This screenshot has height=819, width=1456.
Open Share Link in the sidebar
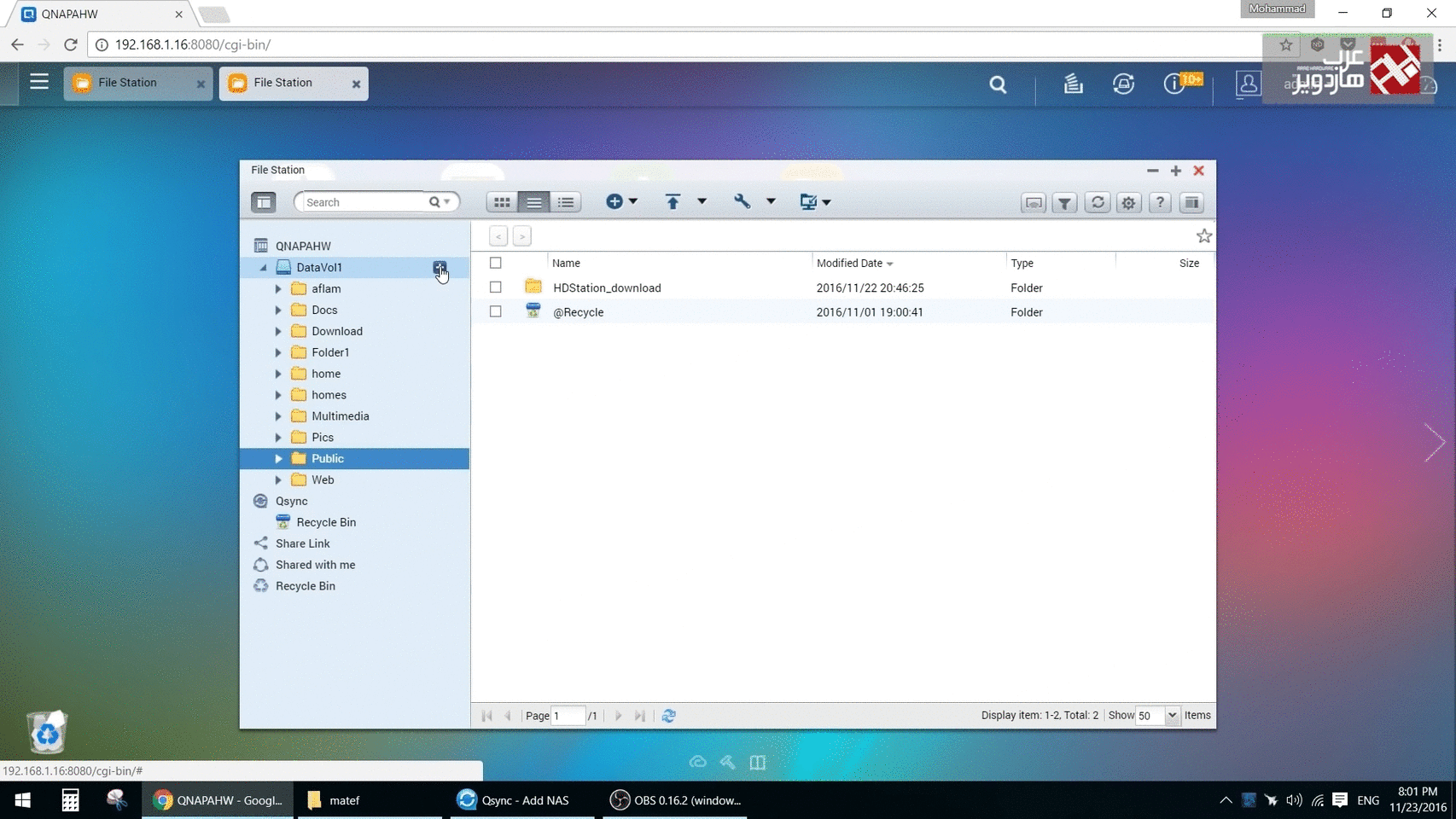point(303,543)
